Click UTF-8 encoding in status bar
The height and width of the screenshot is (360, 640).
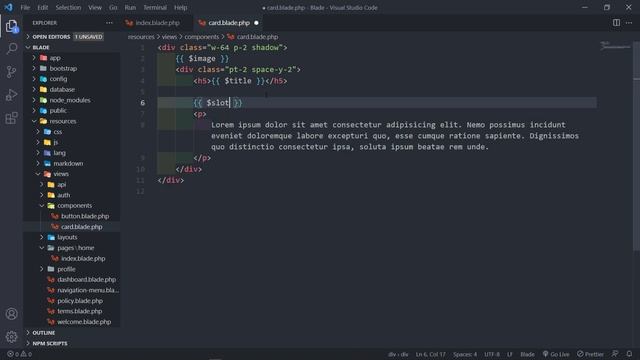coord(492,354)
